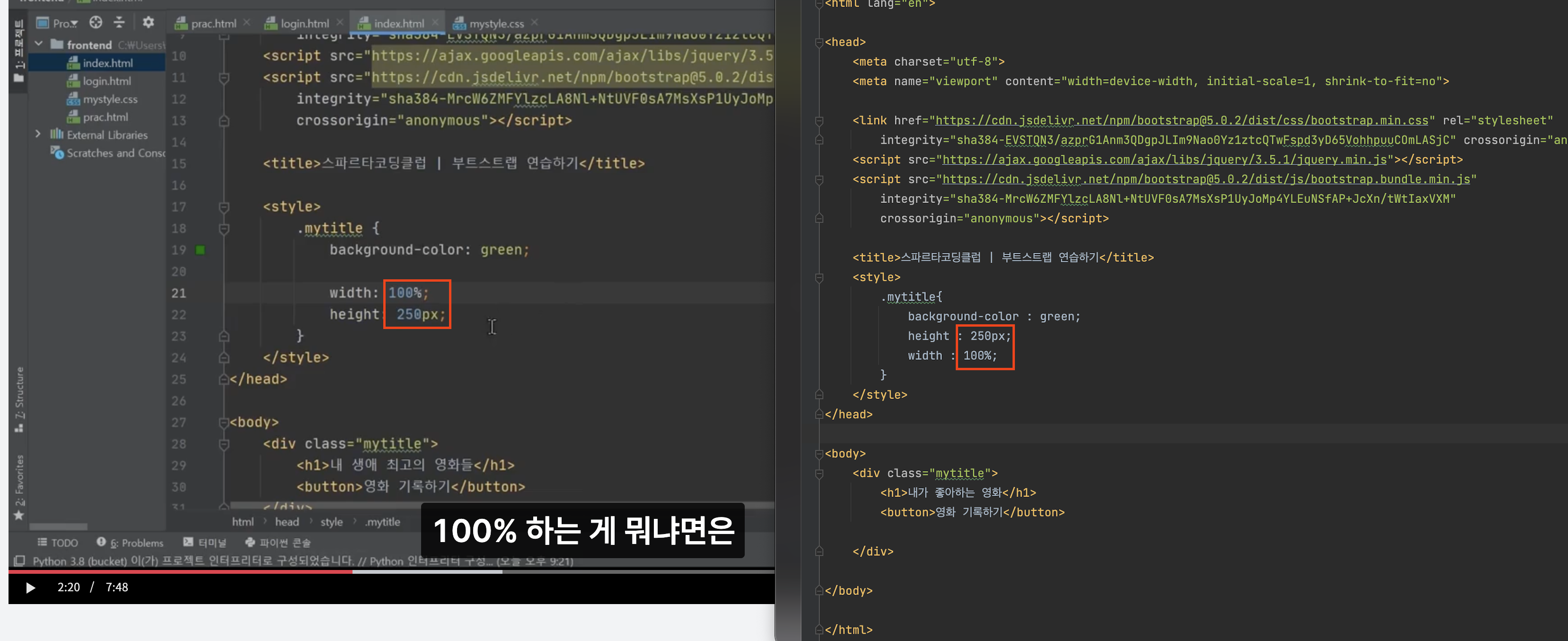Screen dimensions: 1568x641
Task: Open the bootstrap.min.css URL in right editor
Action: click(x=1182, y=121)
